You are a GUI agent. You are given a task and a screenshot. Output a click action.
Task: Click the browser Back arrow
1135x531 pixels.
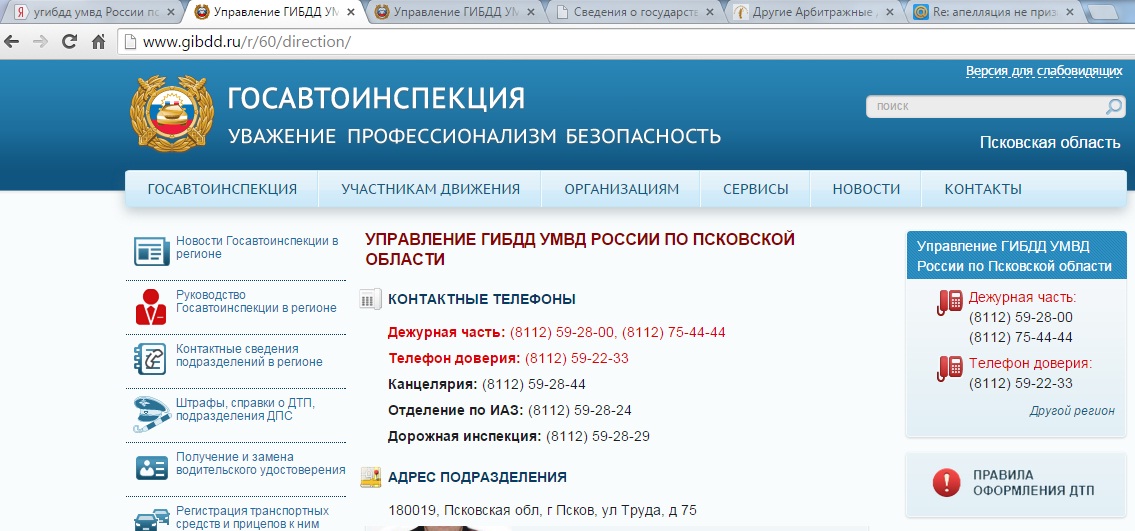pos(12,41)
